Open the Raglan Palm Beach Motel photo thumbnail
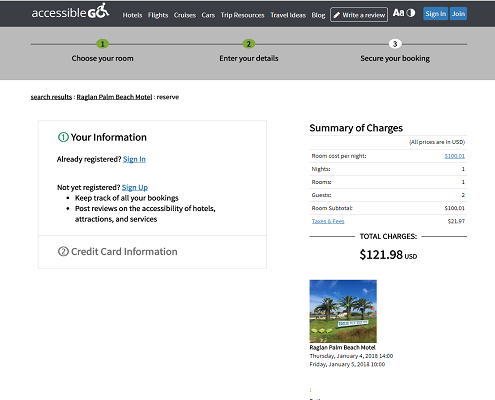495x400 pixels. tap(343, 311)
